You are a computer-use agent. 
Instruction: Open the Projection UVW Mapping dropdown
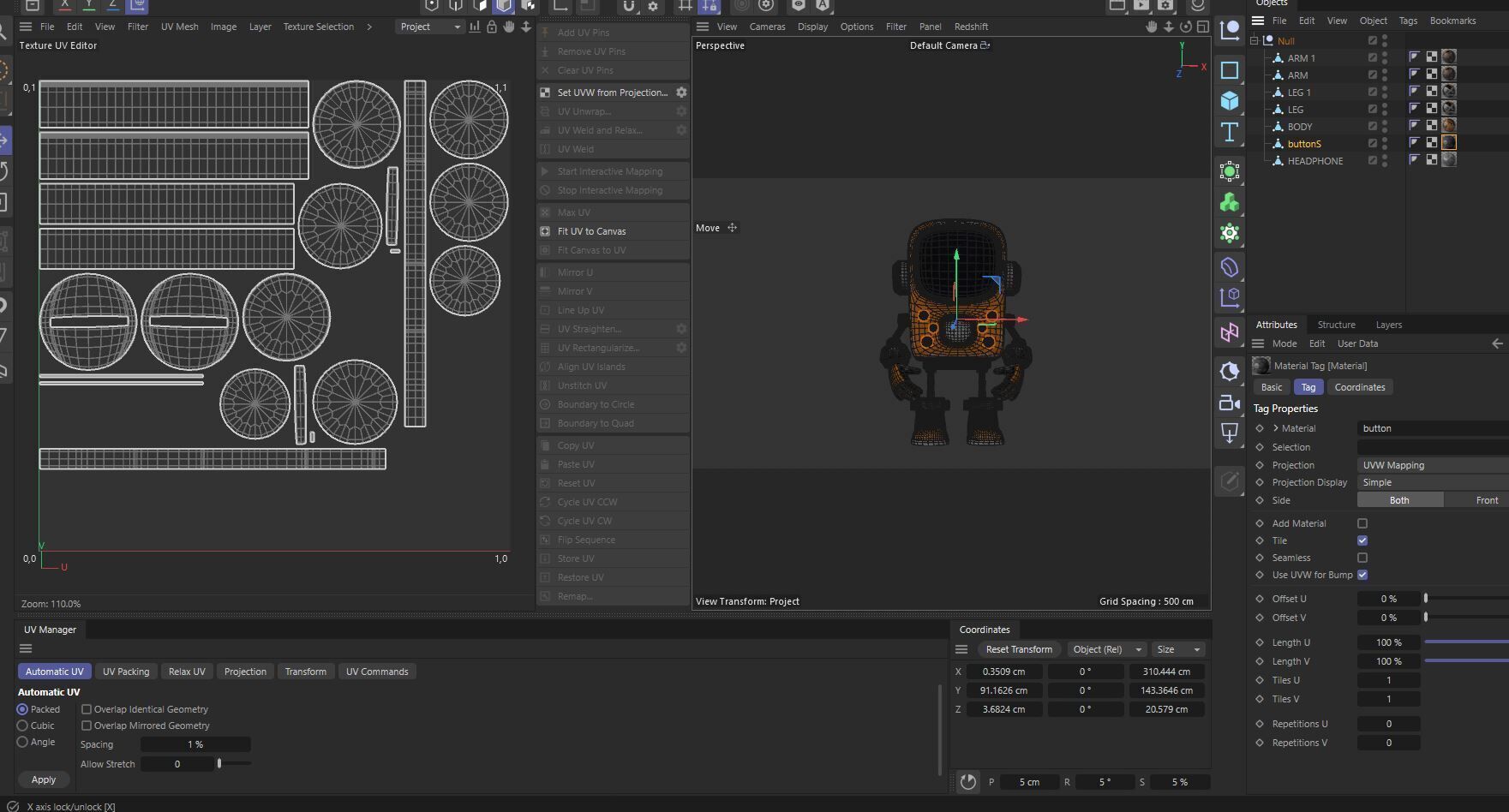click(x=1433, y=465)
